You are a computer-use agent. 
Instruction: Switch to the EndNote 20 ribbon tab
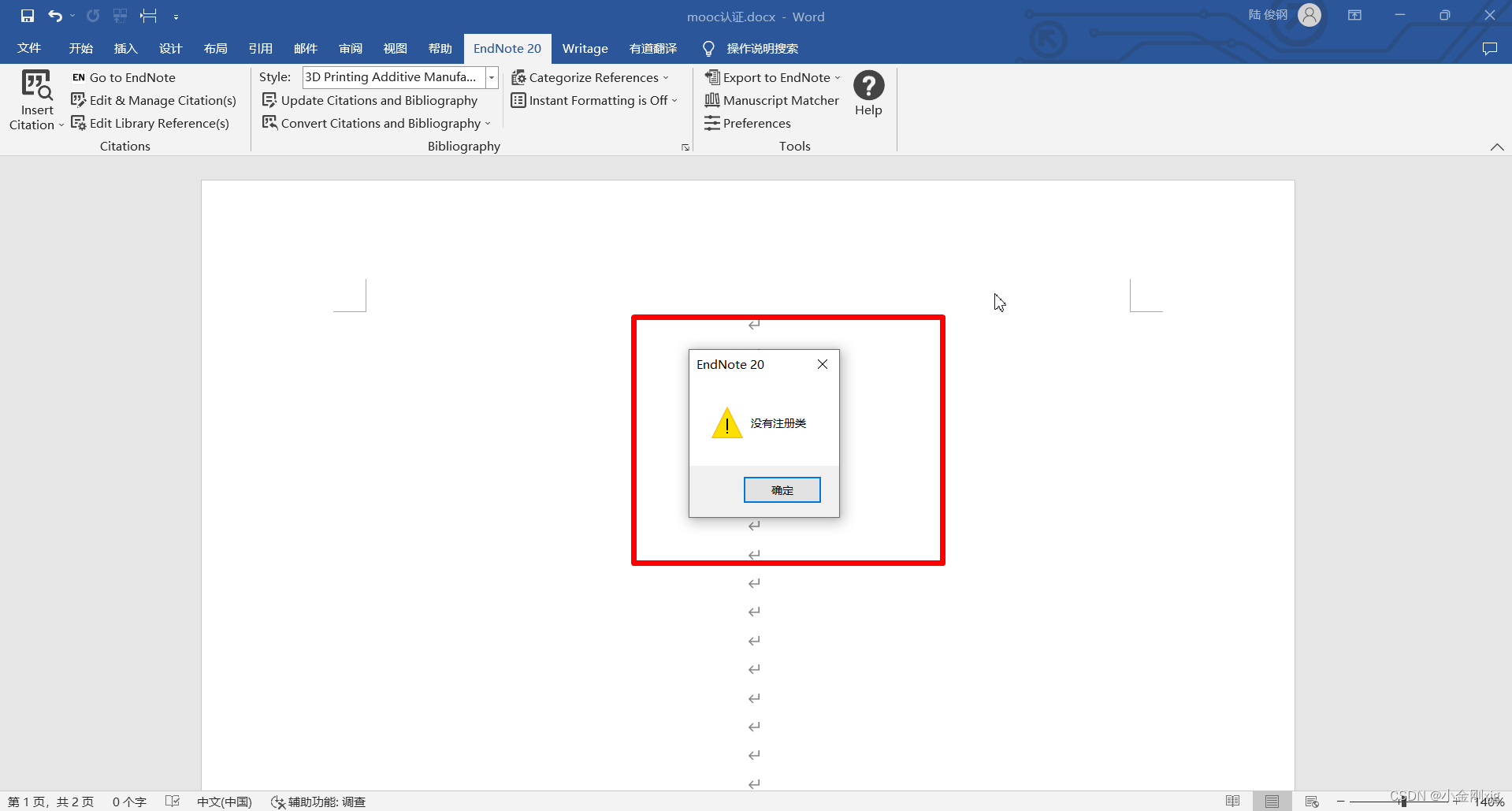507,48
